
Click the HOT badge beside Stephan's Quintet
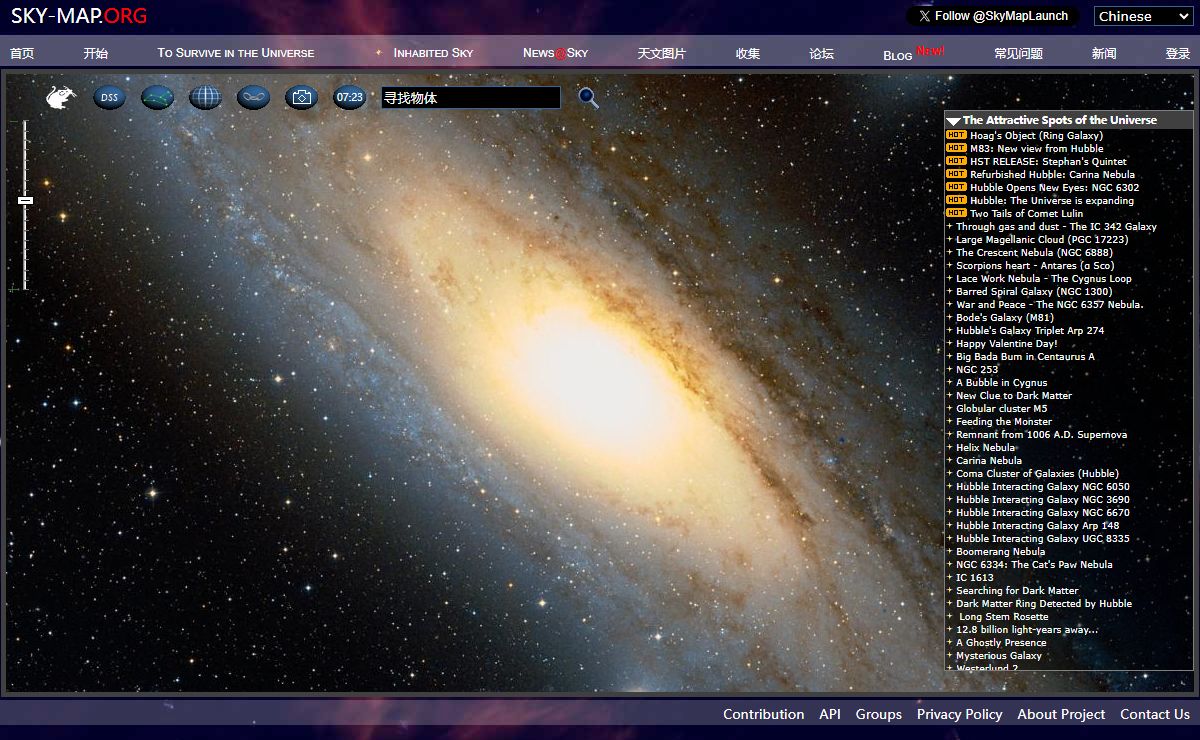(x=956, y=161)
